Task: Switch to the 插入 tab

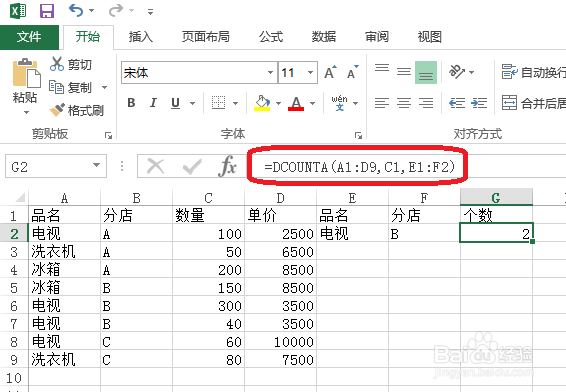Action: pyautogui.click(x=141, y=37)
